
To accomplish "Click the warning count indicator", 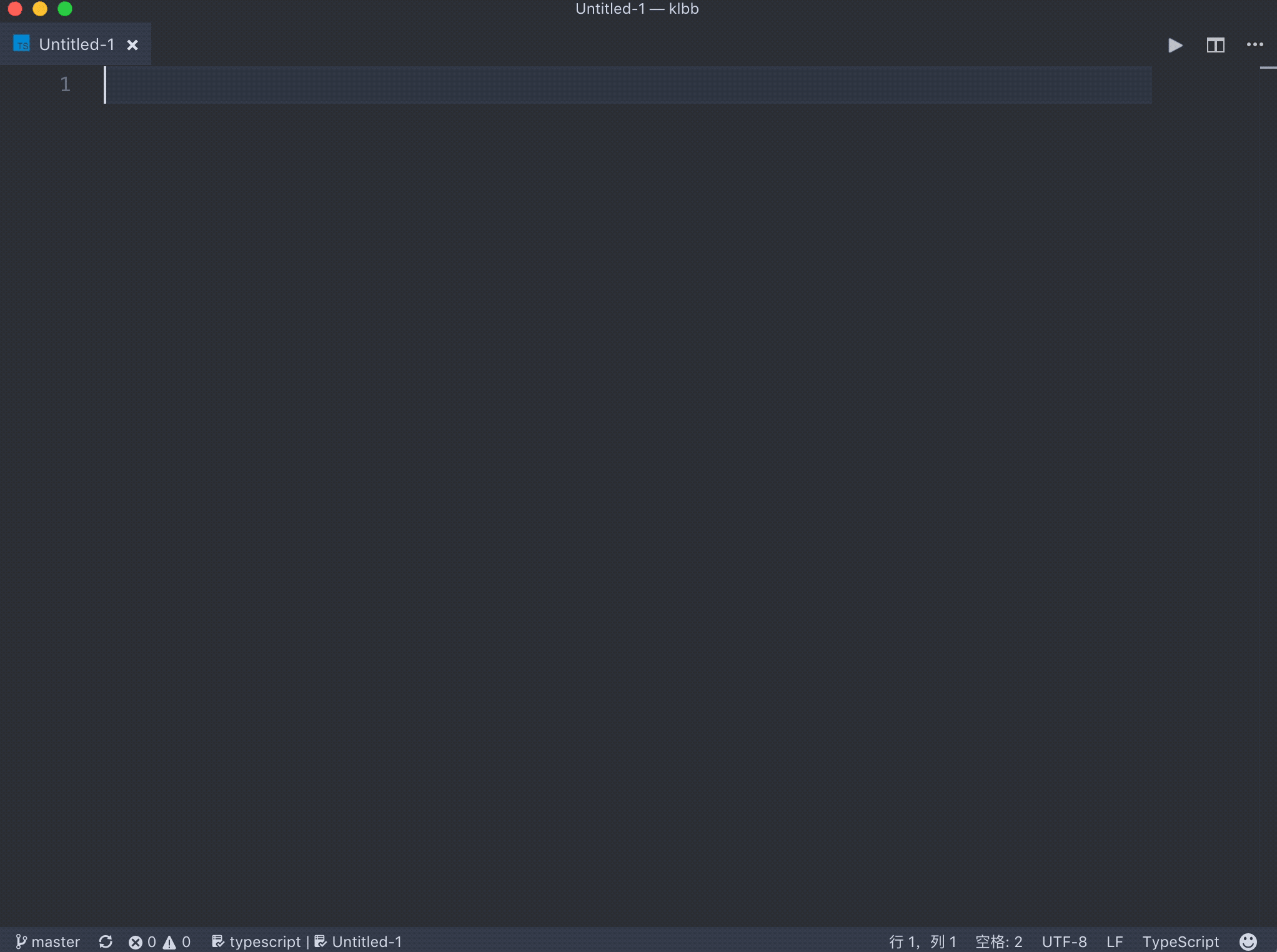I will pos(177,941).
